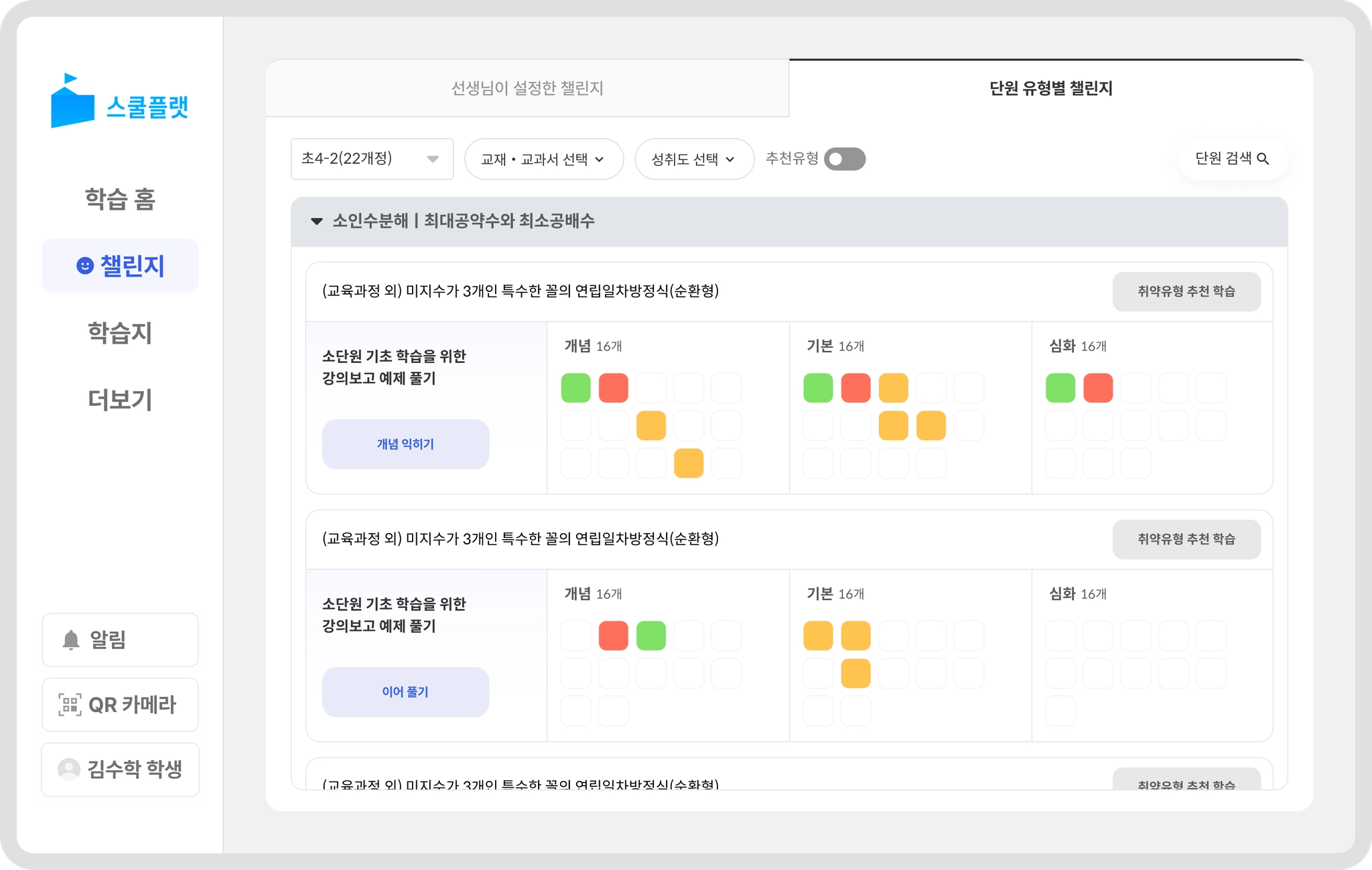Click the magnifier icon in 단원 검색
Screen dimensions: 1372x870
[x=1263, y=159]
